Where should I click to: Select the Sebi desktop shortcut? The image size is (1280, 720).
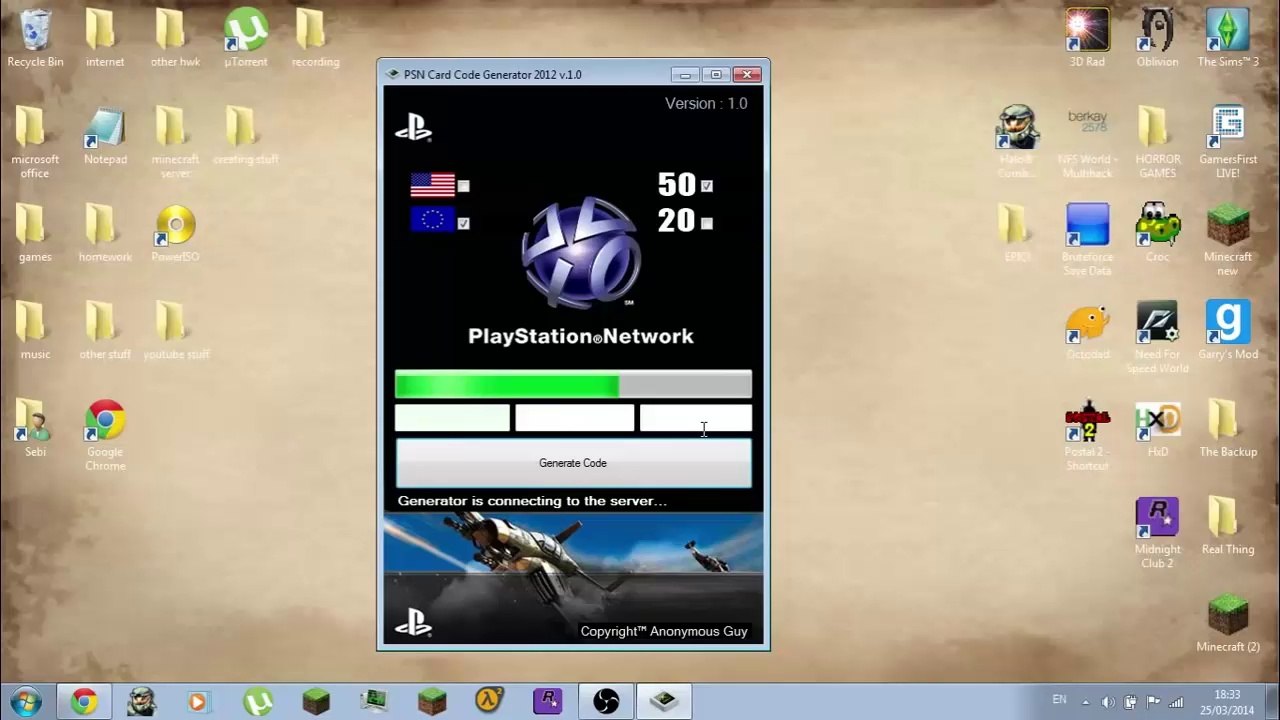pyautogui.click(x=35, y=428)
